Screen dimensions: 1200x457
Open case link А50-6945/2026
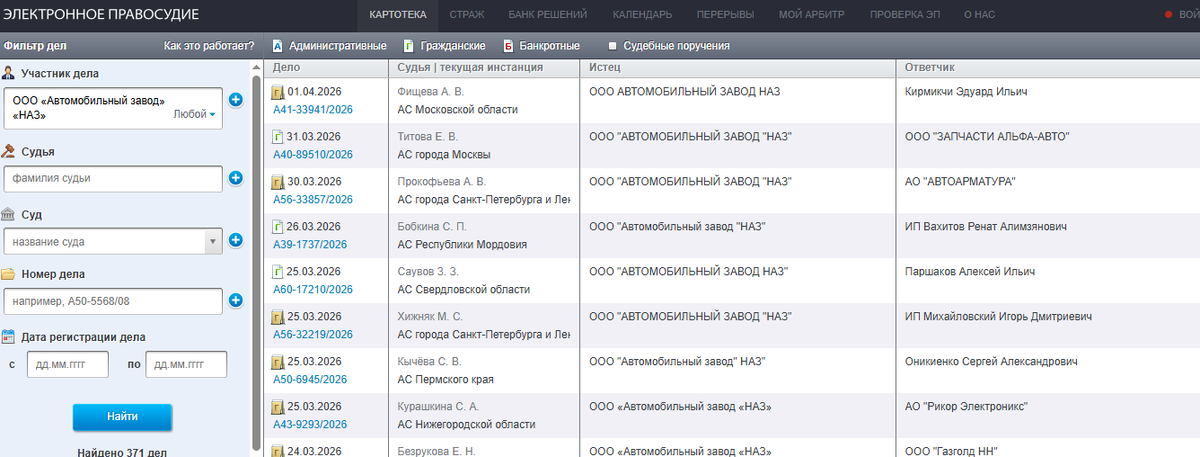tap(310, 380)
